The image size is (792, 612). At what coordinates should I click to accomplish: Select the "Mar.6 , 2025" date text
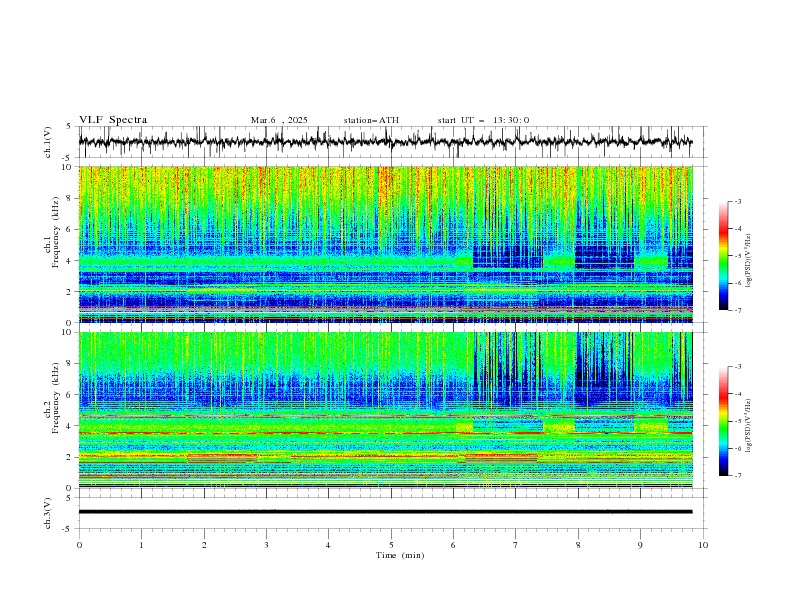tap(279, 120)
